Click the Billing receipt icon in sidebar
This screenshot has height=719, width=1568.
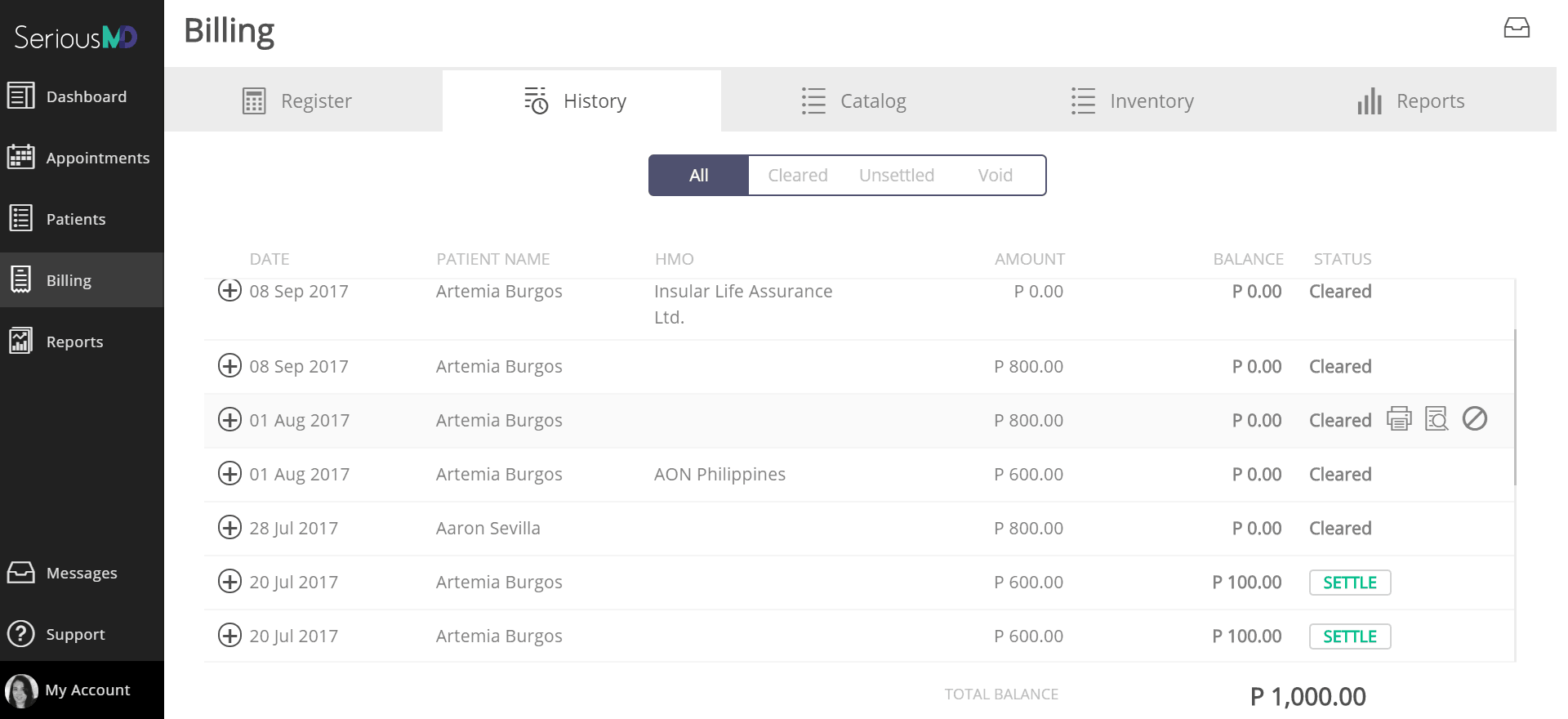(21, 279)
